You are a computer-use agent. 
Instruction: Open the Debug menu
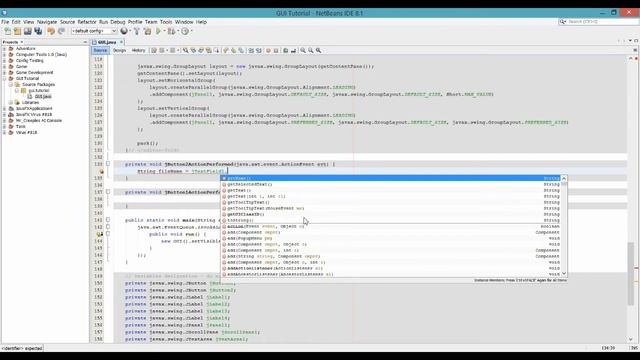(118, 22)
